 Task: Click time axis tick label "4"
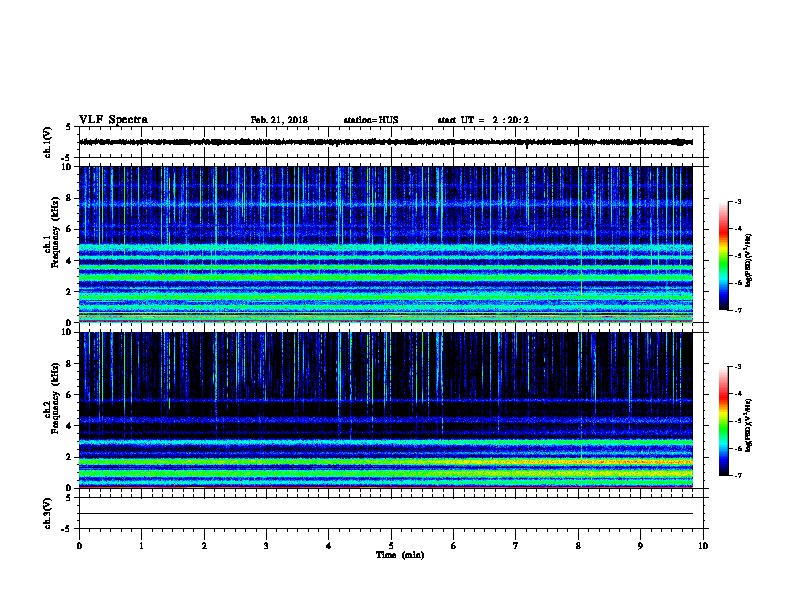pyautogui.click(x=329, y=546)
